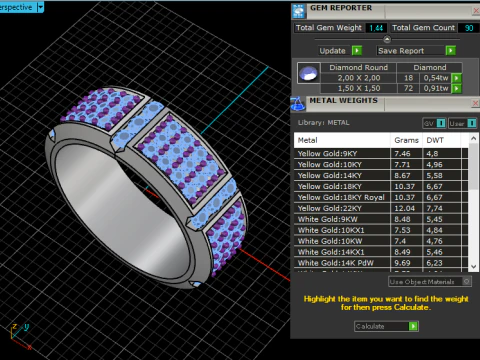Select the Yellow Gold:18KY Royal row
The image size is (480, 360).
[381, 198]
